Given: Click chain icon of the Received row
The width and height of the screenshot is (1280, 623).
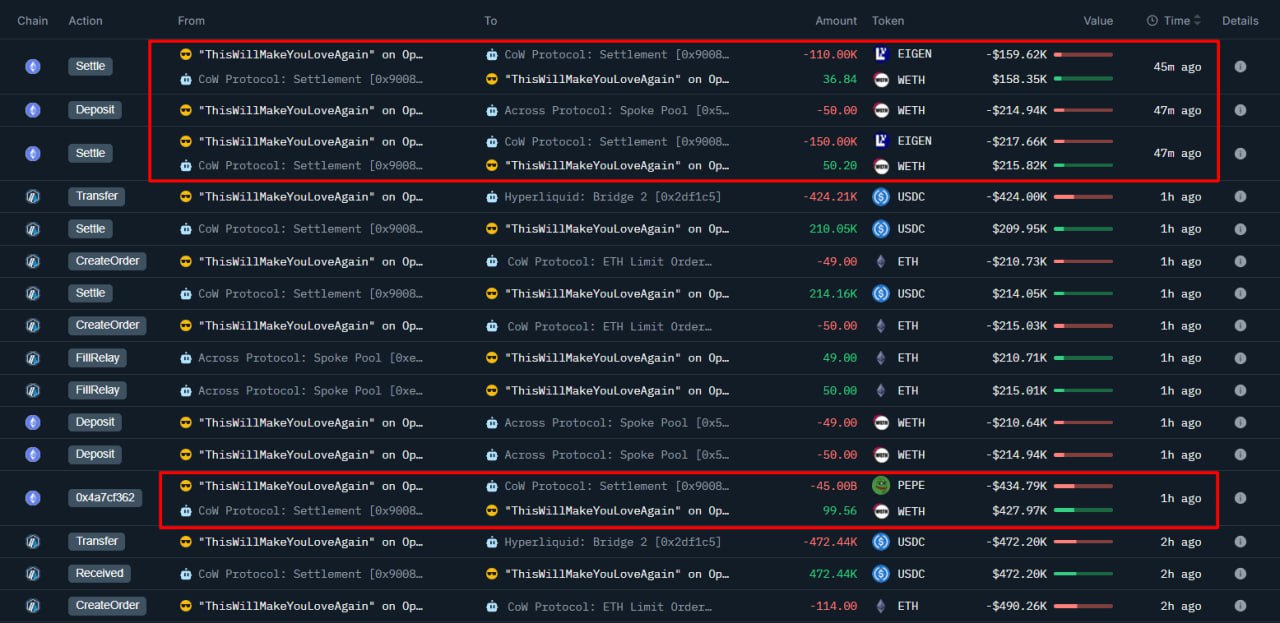Looking at the screenshot, I should 33,574.
